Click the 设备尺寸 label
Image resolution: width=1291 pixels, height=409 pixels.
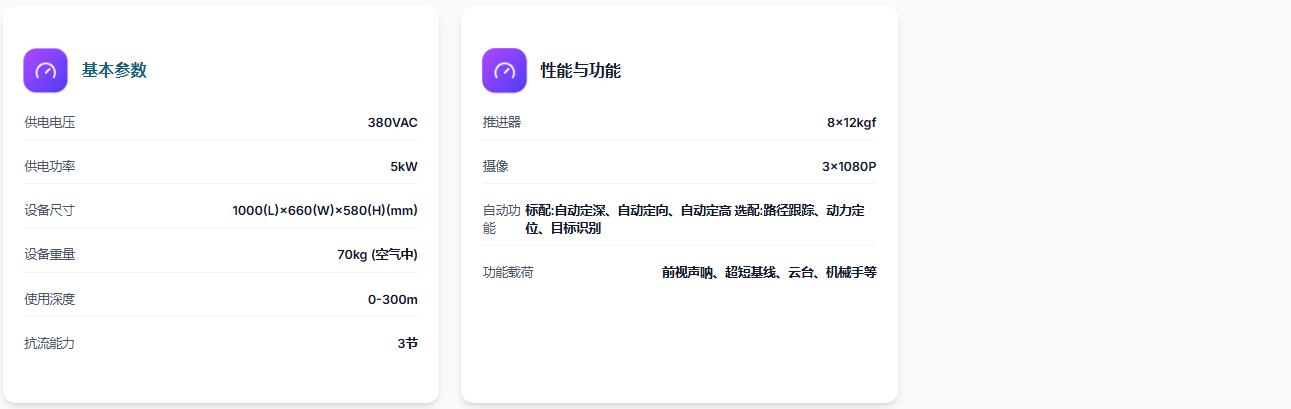pyautogui.click(x=50, y=210)
